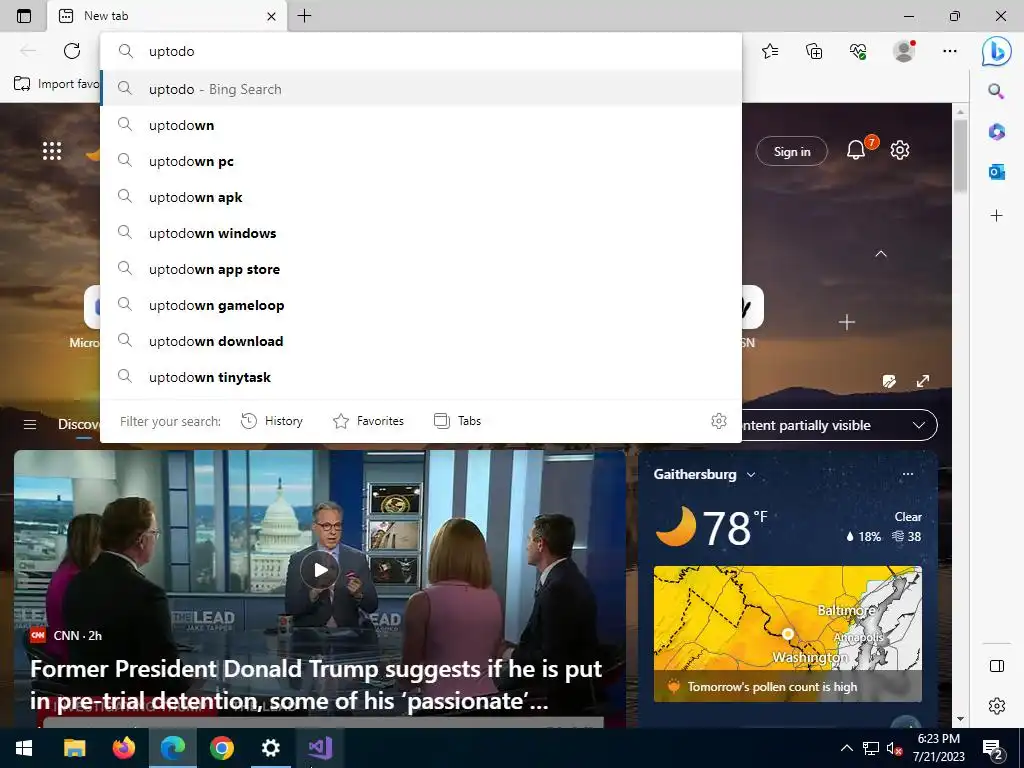Open the Favorites star-list icon
The width and height of the screenshot is (1024, 768).
[770, 51]
